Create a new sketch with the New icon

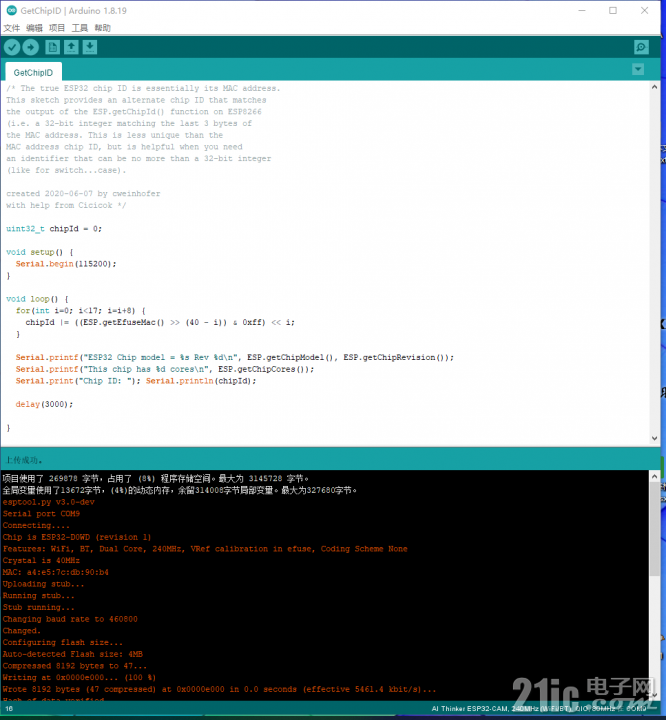point(52,47)
